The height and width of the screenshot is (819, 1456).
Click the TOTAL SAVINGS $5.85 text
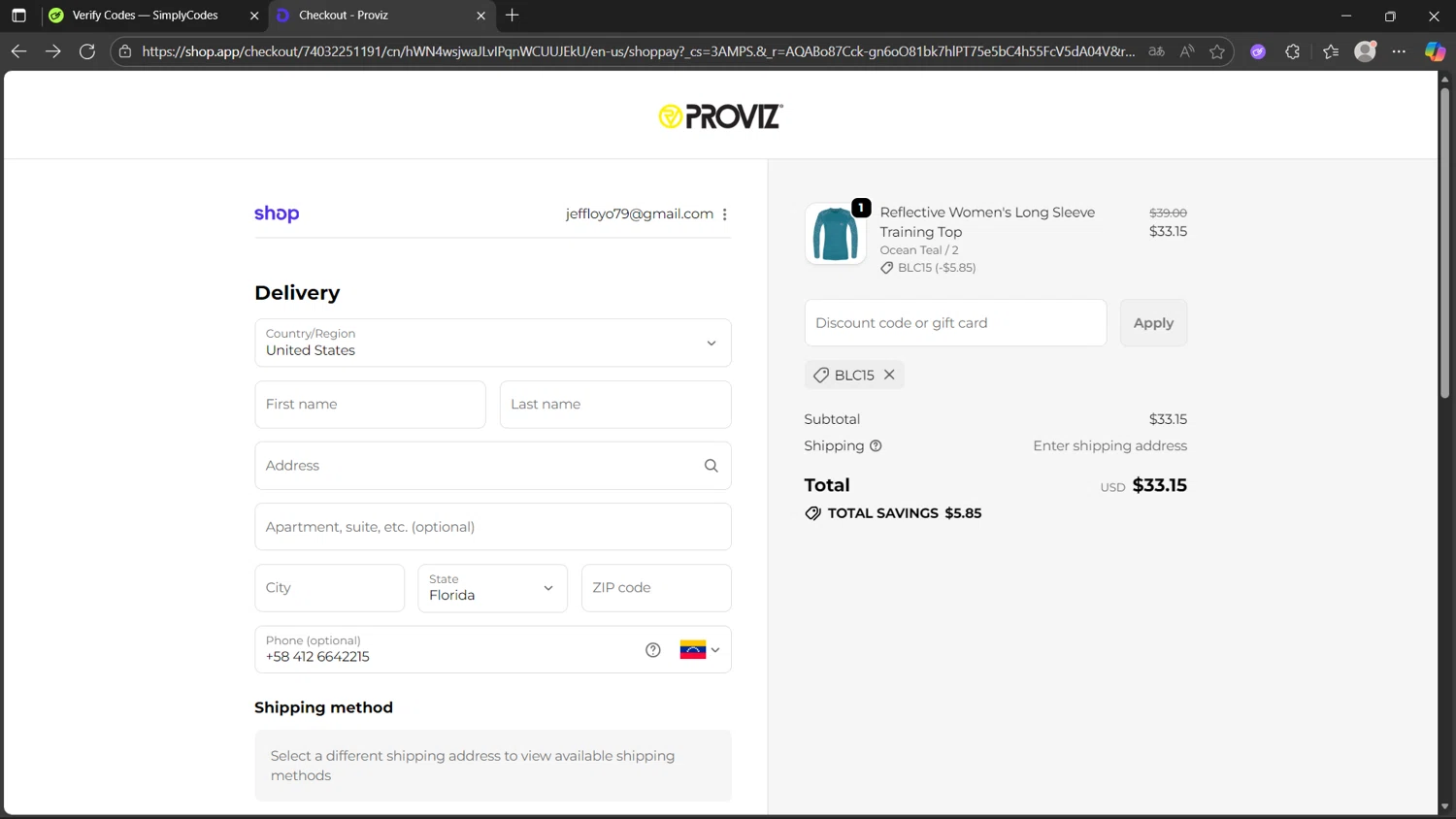click(x=904, y=513)
